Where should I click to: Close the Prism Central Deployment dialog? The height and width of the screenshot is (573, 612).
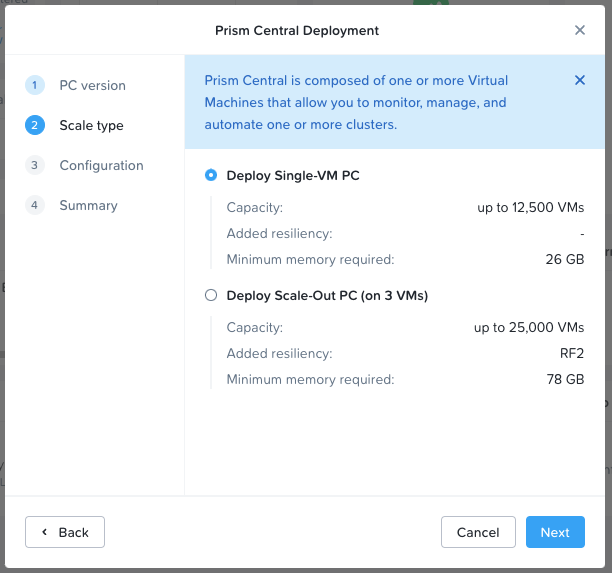click(580, 30)
